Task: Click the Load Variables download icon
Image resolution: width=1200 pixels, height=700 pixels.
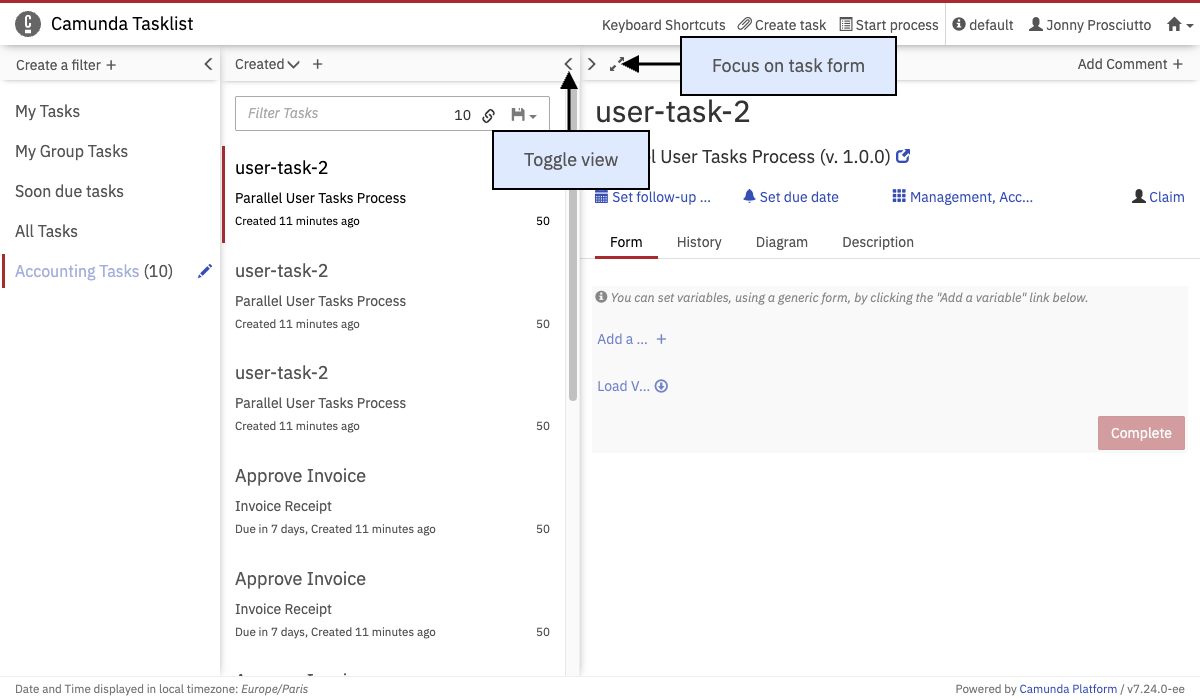Action: click(x=661, y=386)
